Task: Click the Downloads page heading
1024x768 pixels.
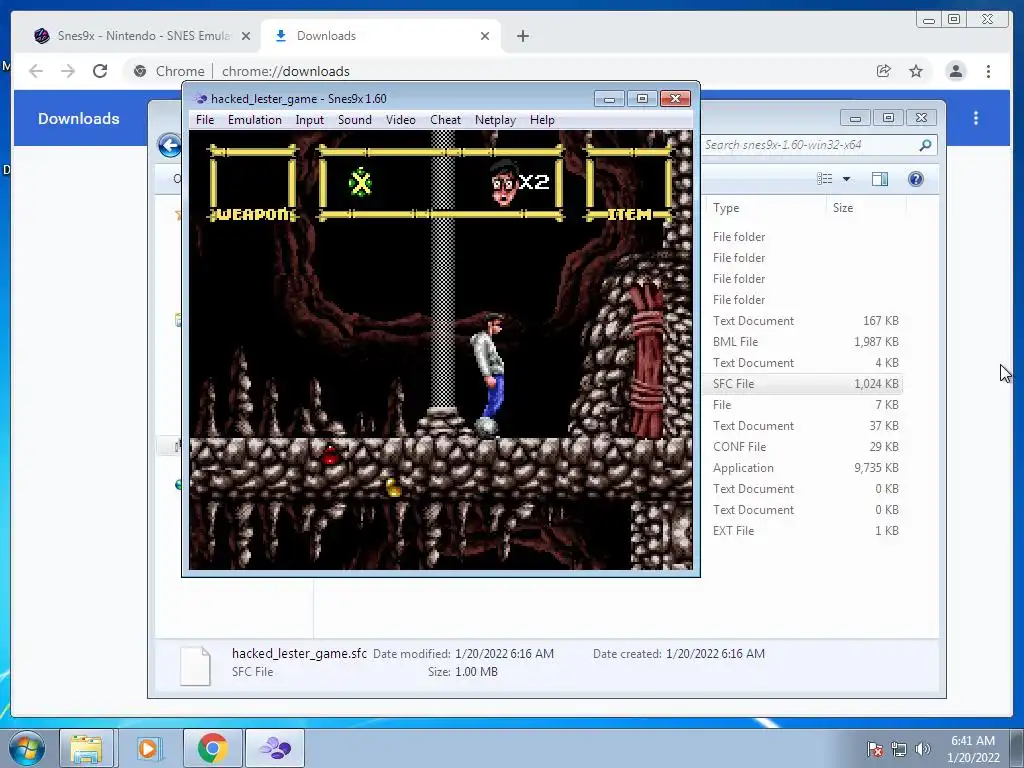Action: click(78, 118)
